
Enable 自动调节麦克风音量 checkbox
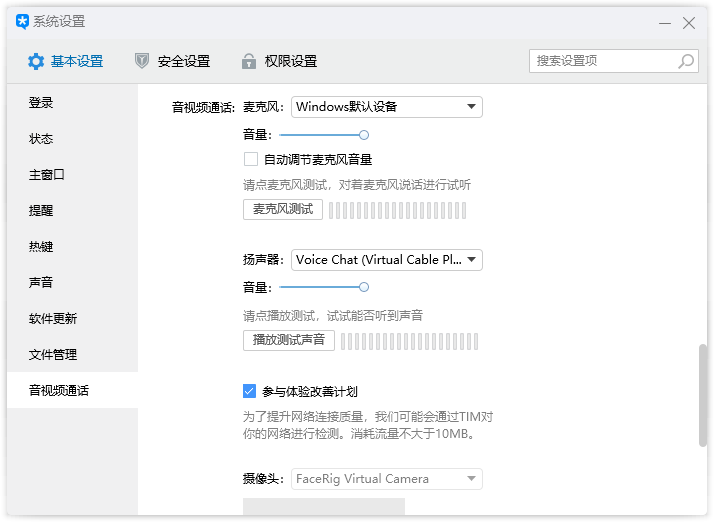[x=251, y=159]
